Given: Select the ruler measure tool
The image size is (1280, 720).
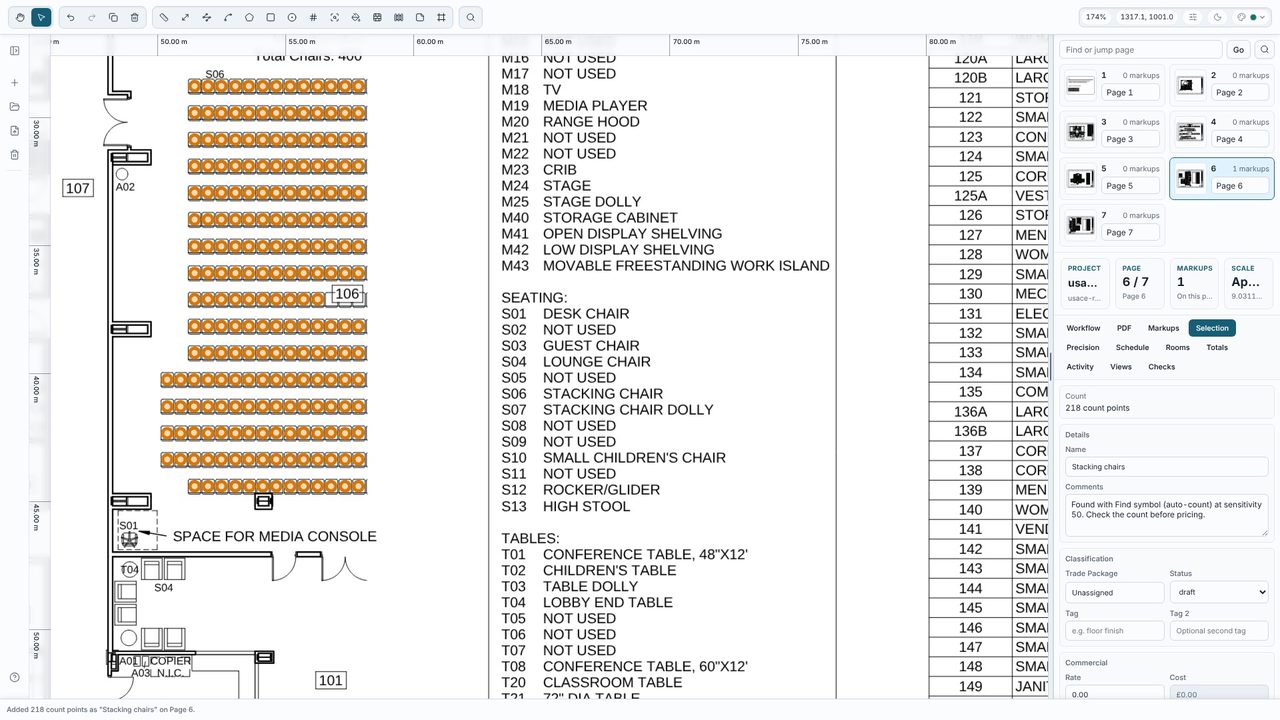Looking at the screenshot, I should (165, 17).
